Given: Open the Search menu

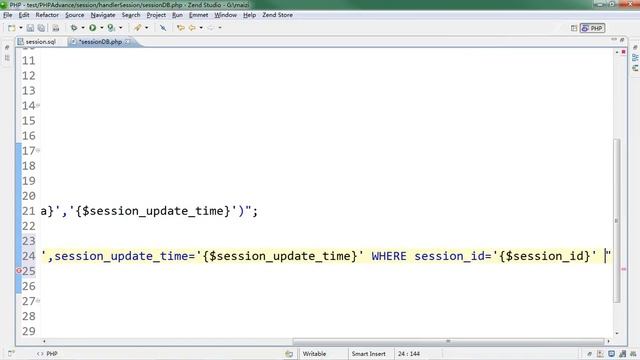Looking at the screenshot, I should [x=131, y=15].
